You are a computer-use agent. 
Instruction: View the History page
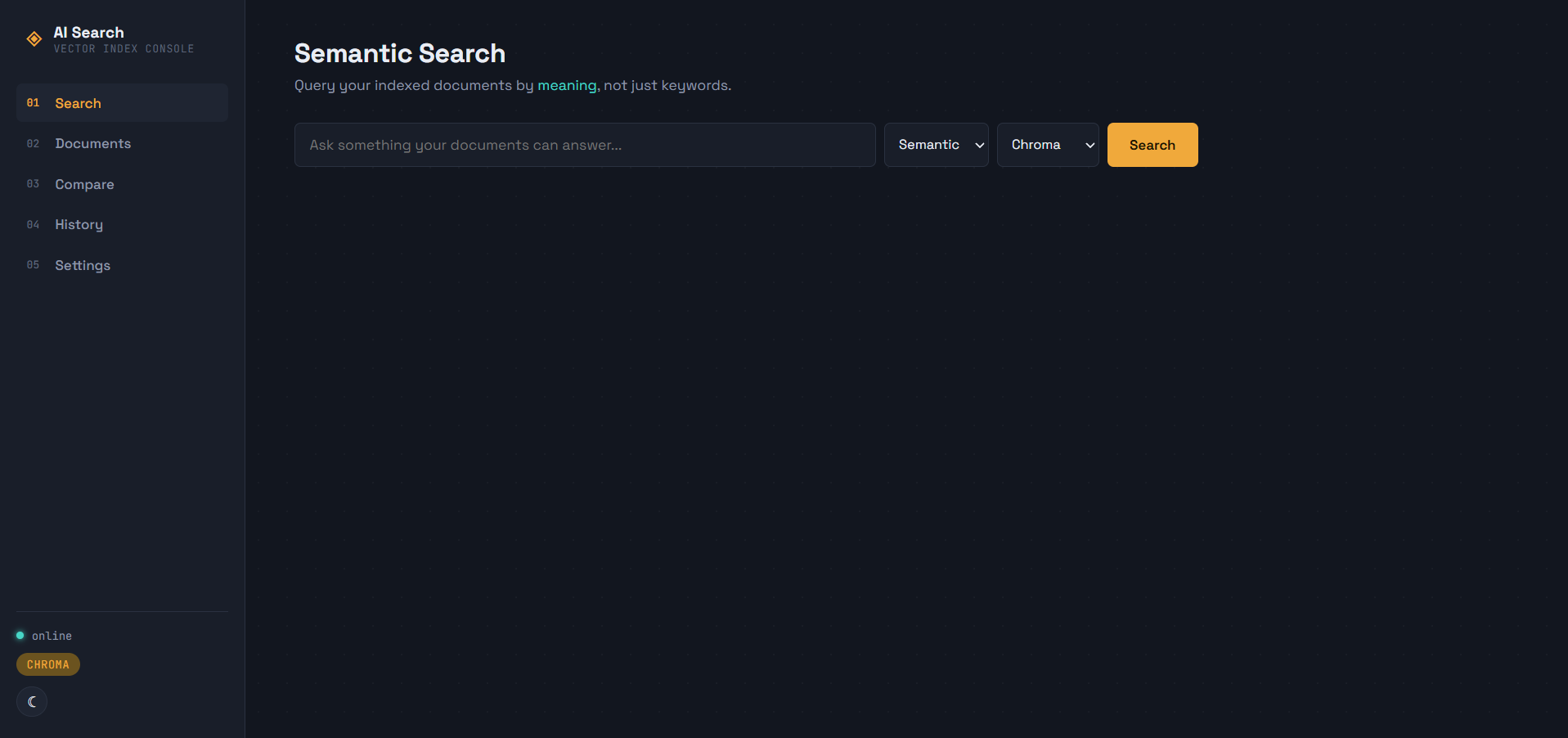(122, 224)
